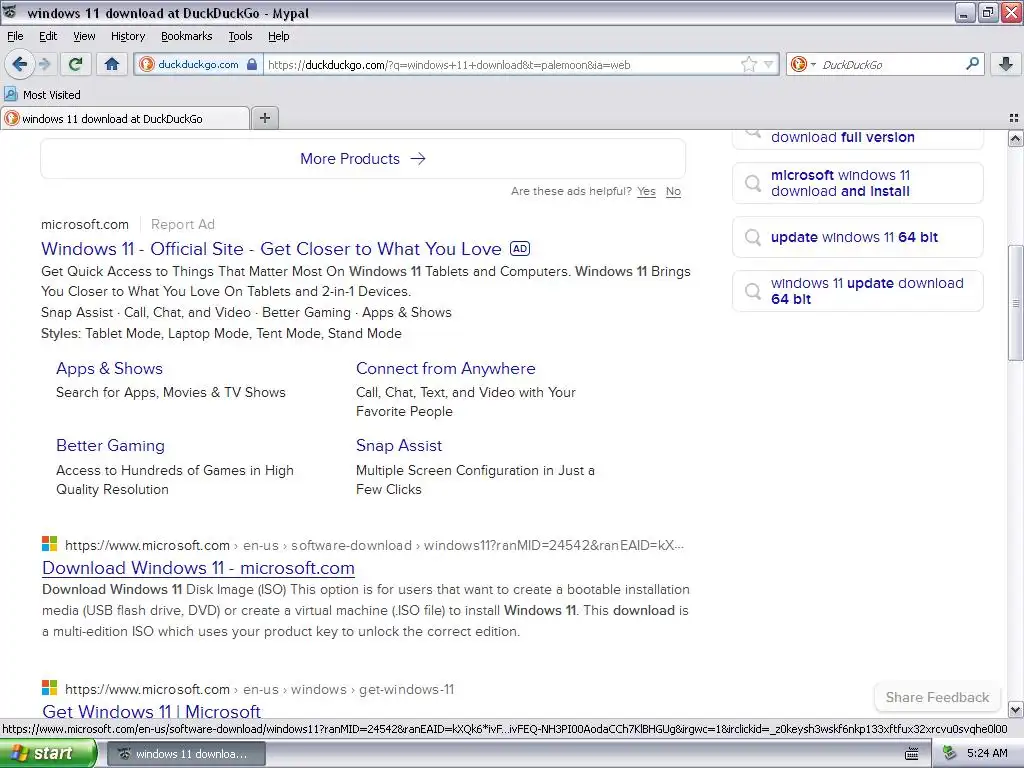Click the on-screen keyboard tray icon
Image resolution: width=1024 pixels, height=768 pixels.
912,754
